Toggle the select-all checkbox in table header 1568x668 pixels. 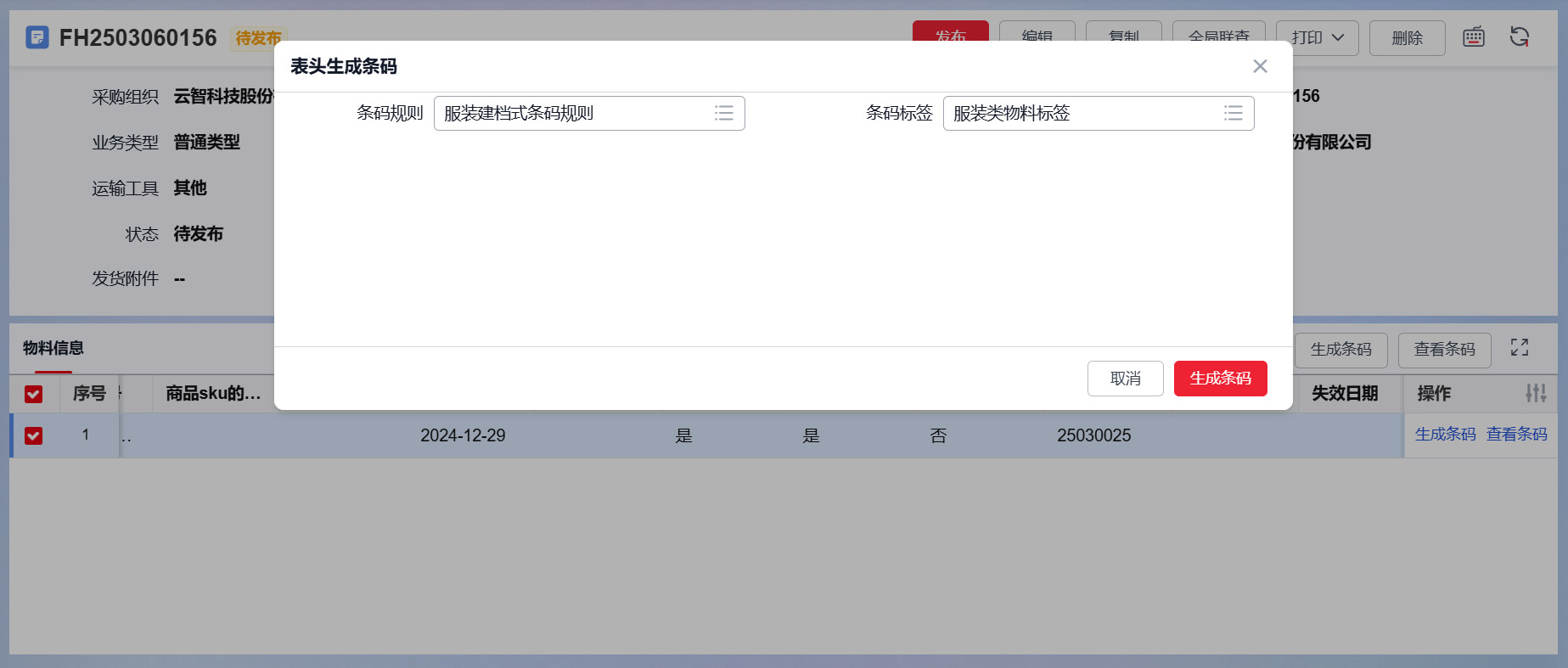coord(34,394)
